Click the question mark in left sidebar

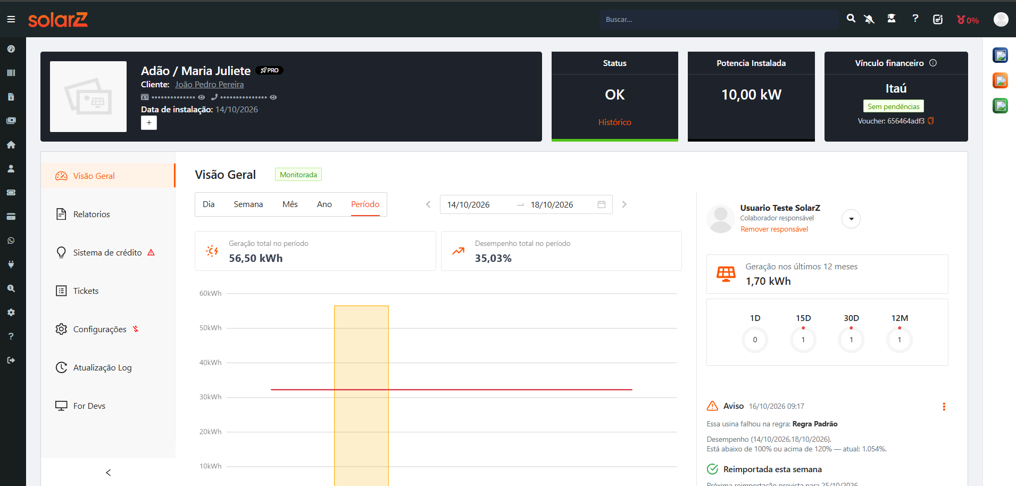click(x=10, y=336)
